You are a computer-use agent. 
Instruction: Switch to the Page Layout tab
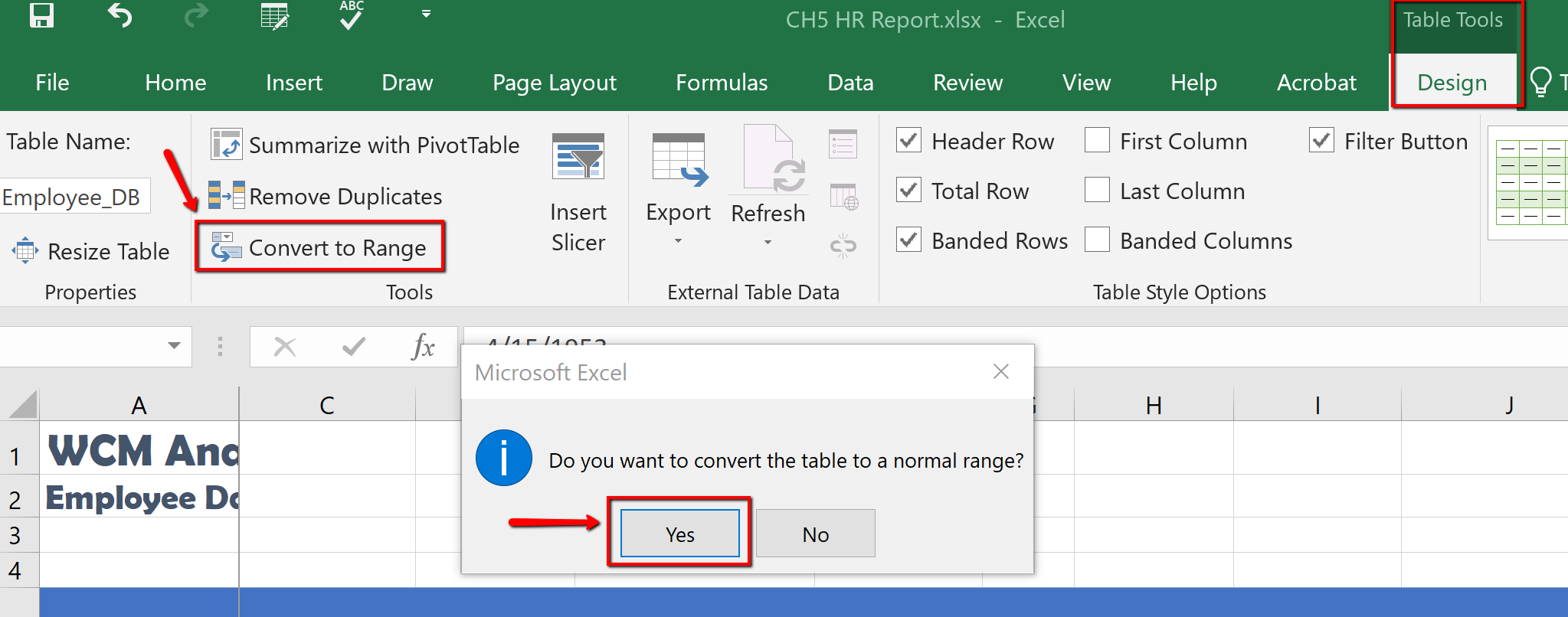555,82
